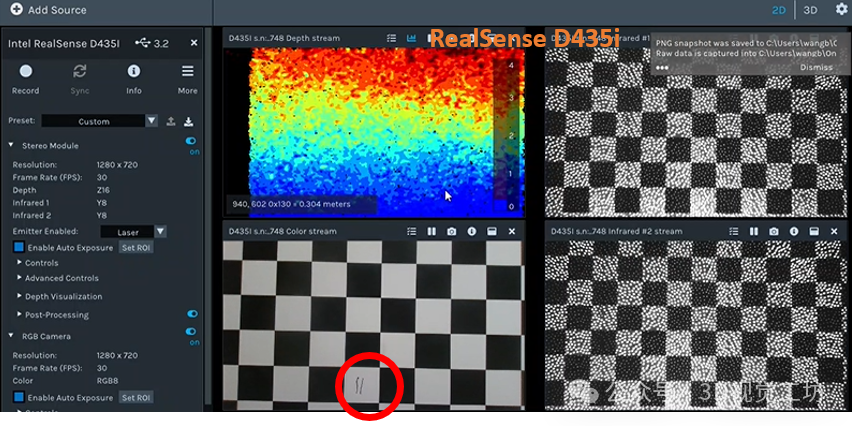
Task: Click Set ROI under RGB Camera
Action: pyautogui.click(x=136, y=397)
